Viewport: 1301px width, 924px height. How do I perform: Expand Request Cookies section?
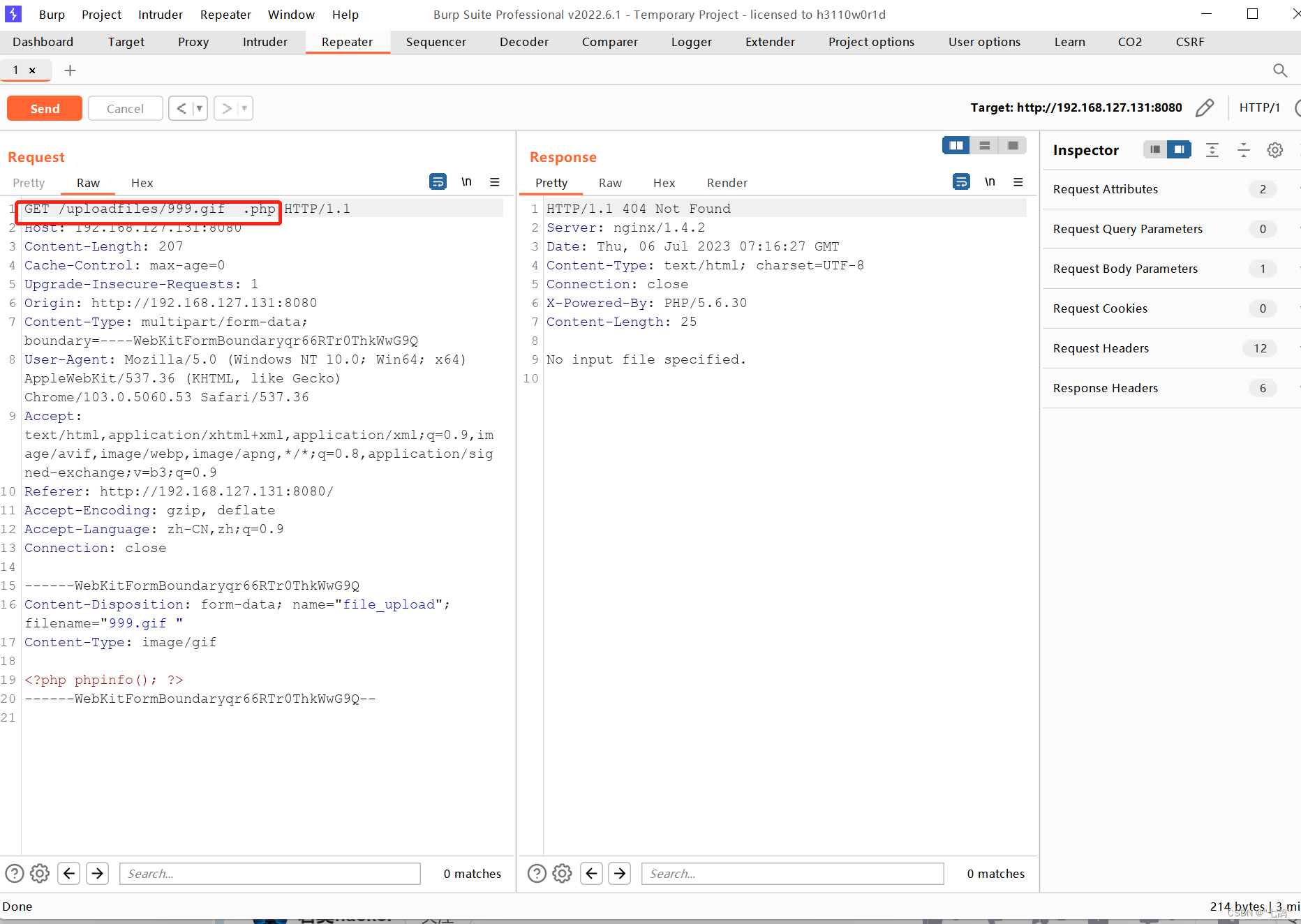tap(1170, 308)
